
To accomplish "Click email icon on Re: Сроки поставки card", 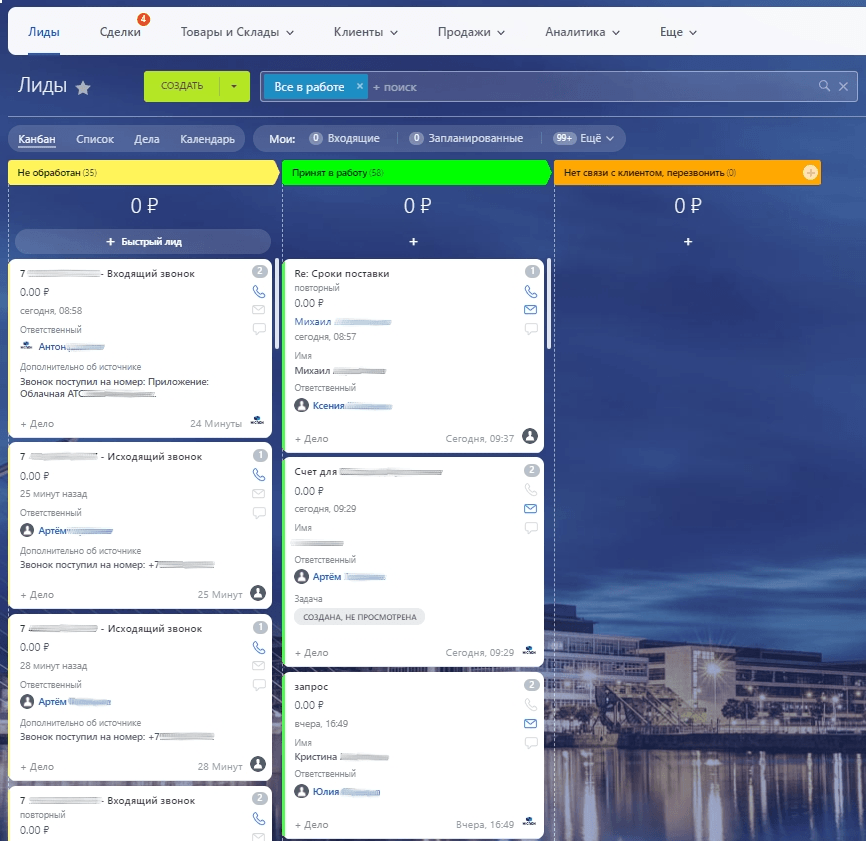I will click(530, 310).
